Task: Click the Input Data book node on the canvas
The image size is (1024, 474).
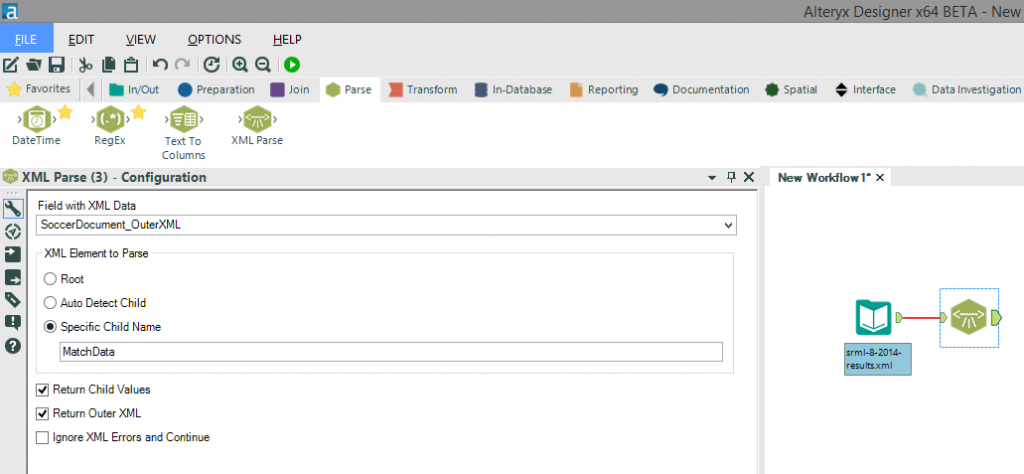Action: (874, 317)
